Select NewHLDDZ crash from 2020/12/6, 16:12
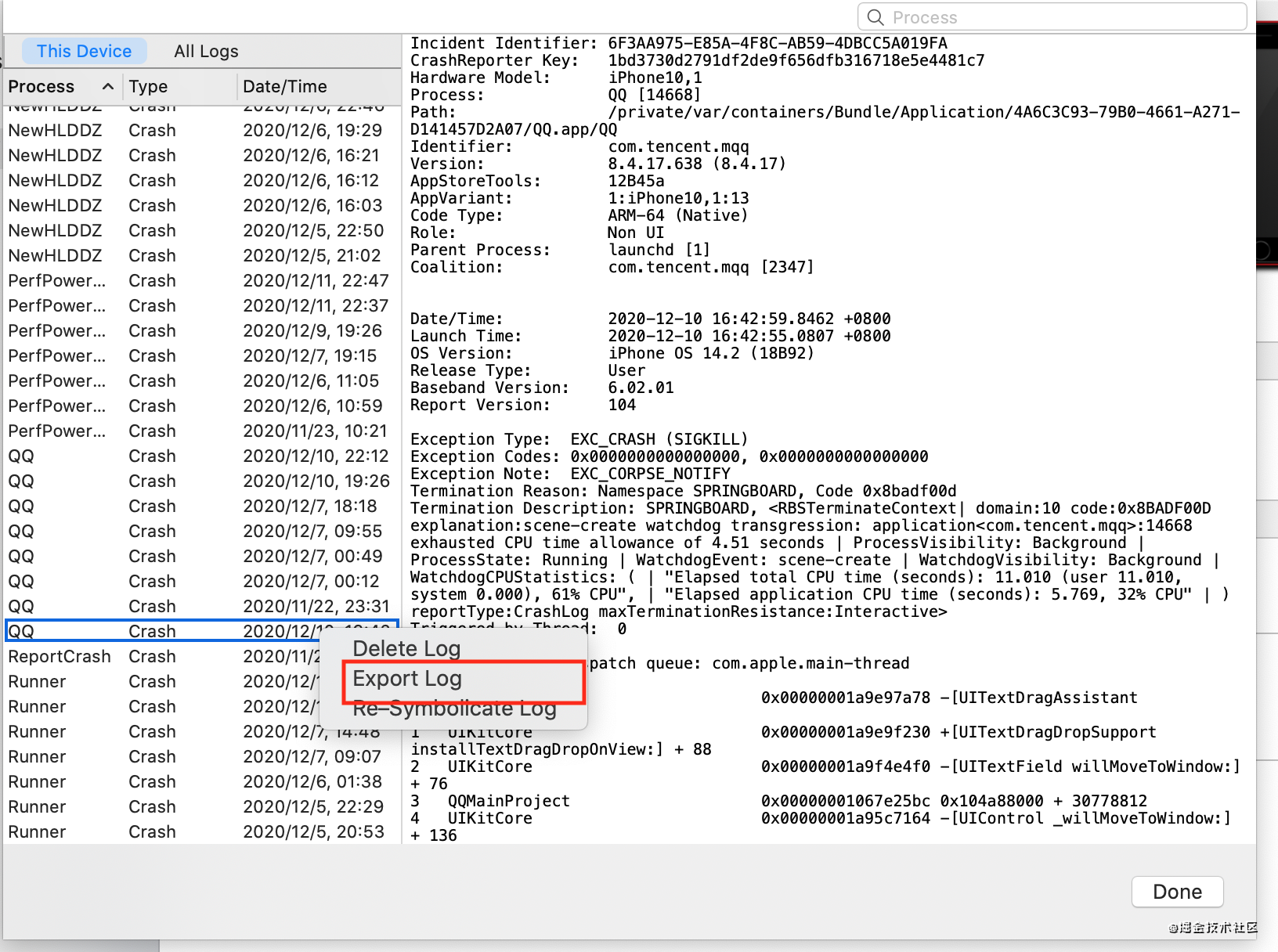 point(202,180)
